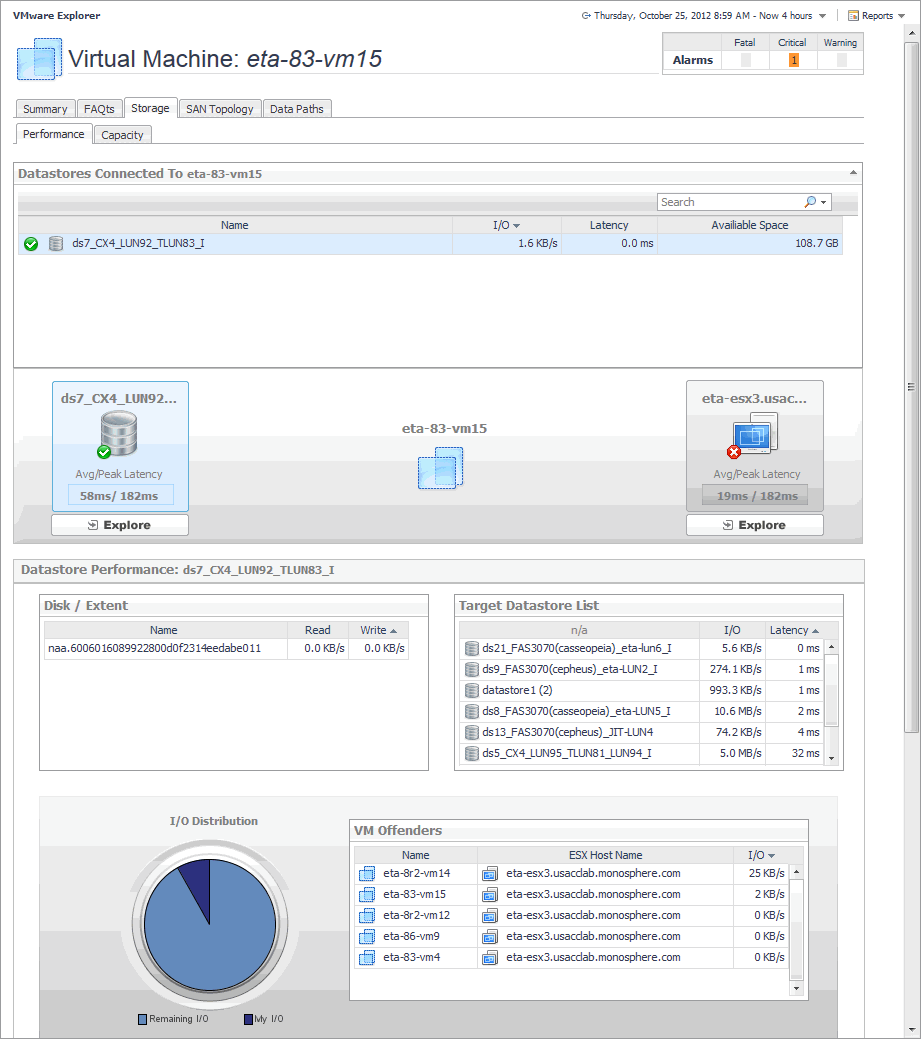
Task: Open the Capacity sub-tab
Action: pos(123,135)
